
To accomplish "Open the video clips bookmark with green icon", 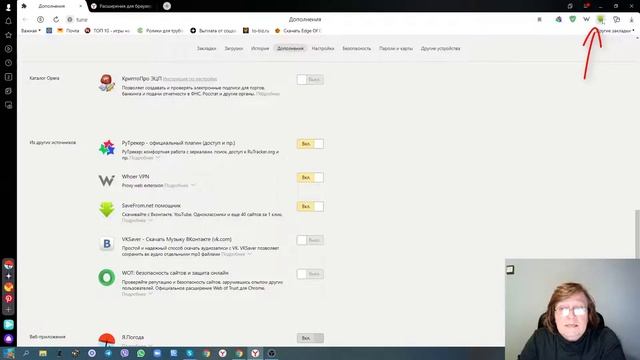I will pyautogui.click(x=160, y=31).
